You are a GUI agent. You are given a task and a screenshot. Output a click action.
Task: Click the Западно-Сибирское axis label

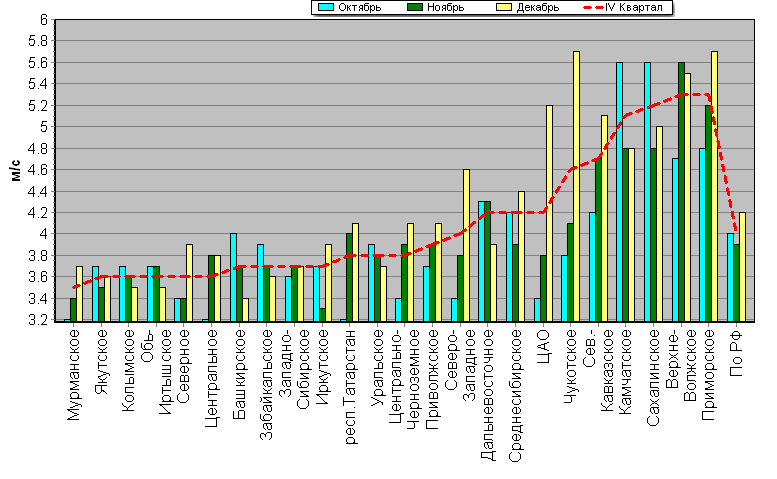(x=294, y=370)
